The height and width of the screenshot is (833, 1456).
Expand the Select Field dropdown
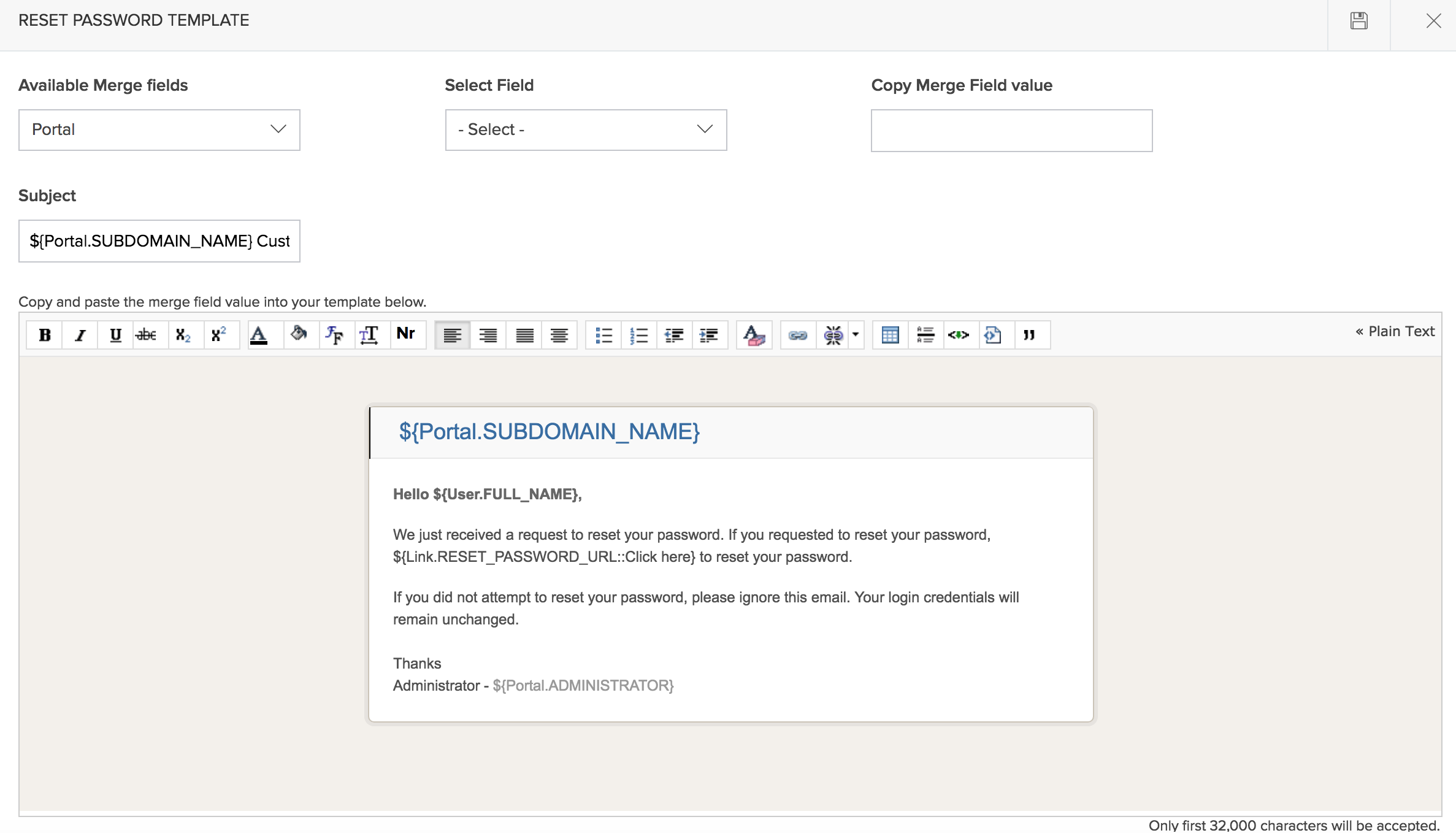coord(586,129)
